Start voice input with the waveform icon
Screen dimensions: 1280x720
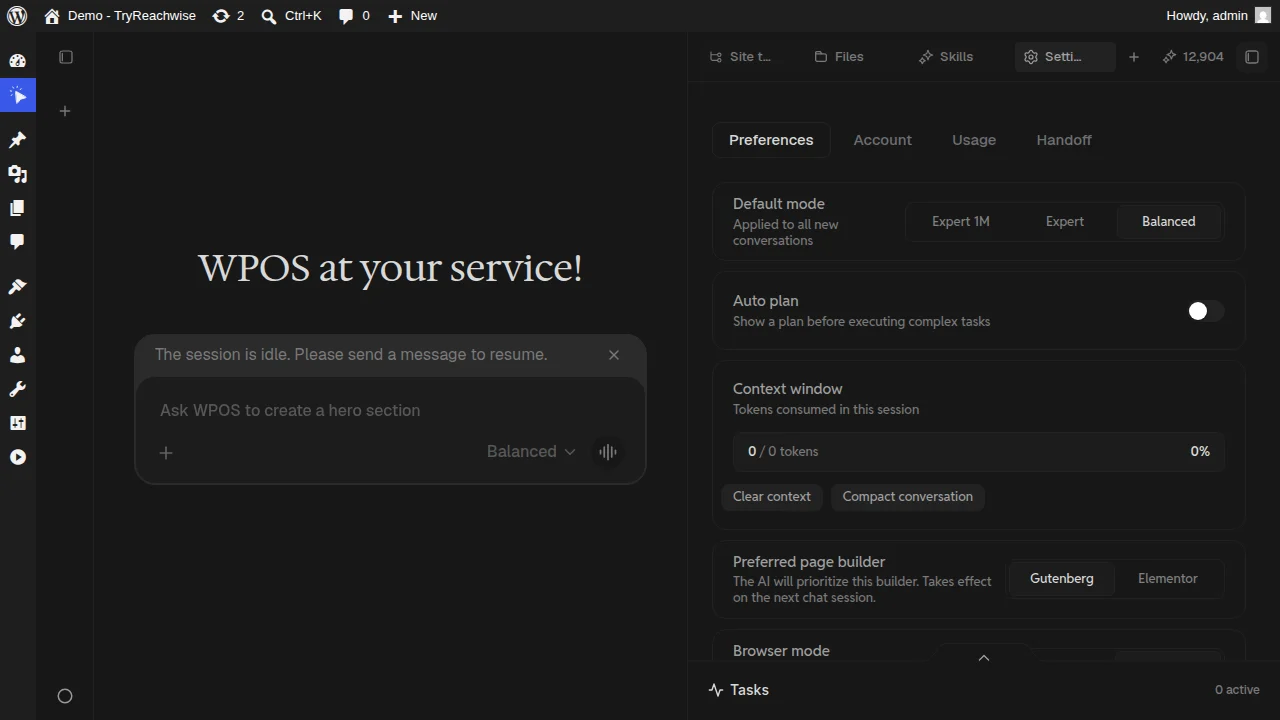coord(608,452)
